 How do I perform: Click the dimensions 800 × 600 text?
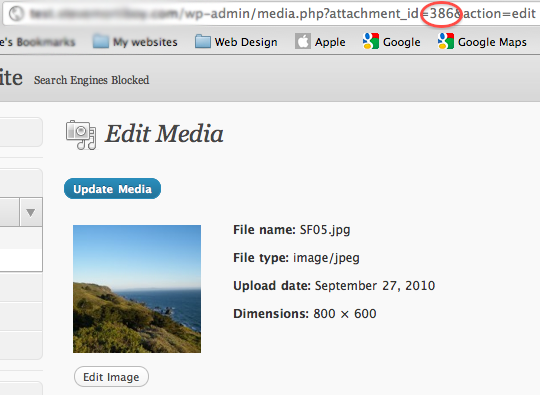pyautogui.click(x=345, y=314)
